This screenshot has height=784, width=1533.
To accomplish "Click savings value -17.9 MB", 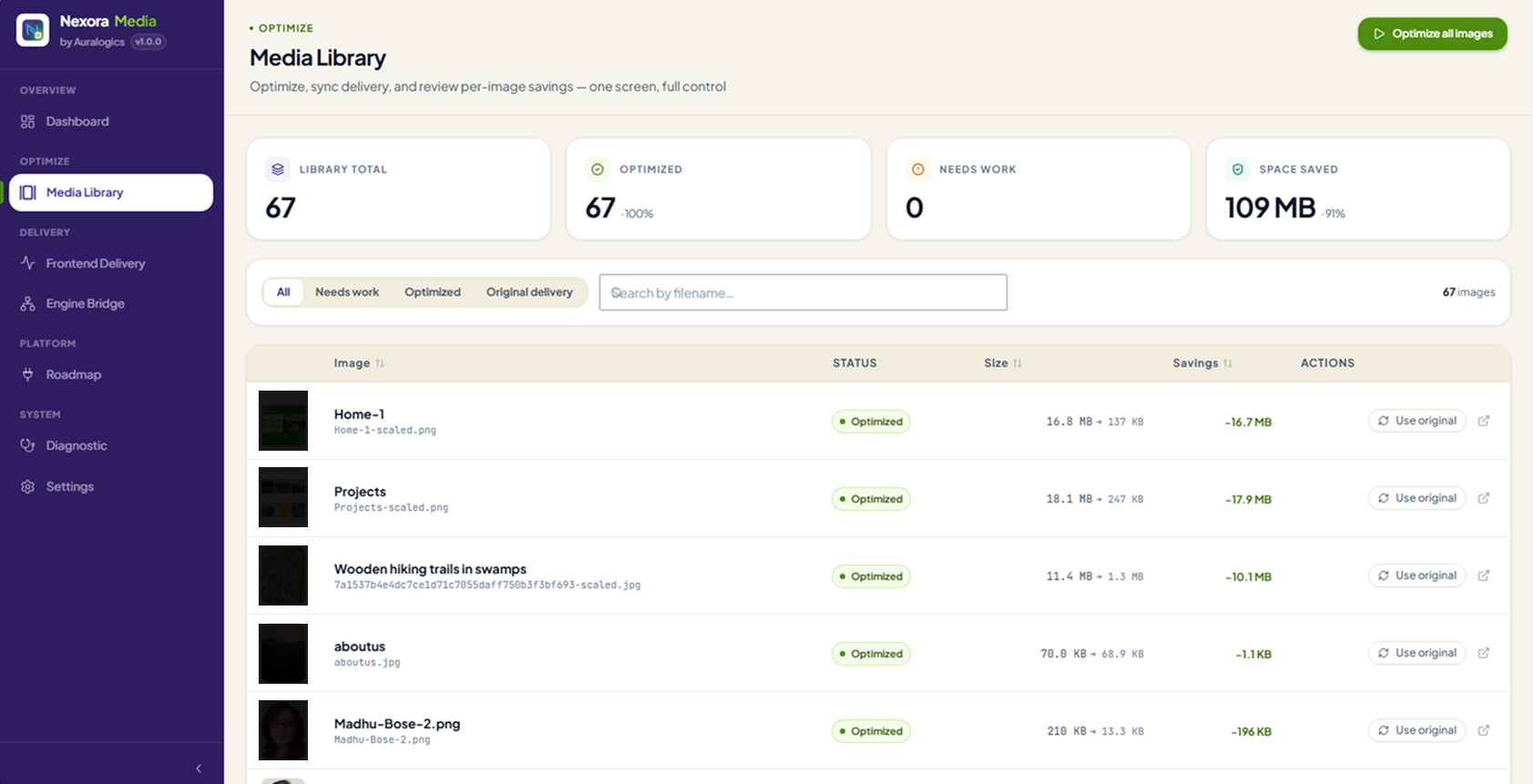I will (x=1248, y=500).
